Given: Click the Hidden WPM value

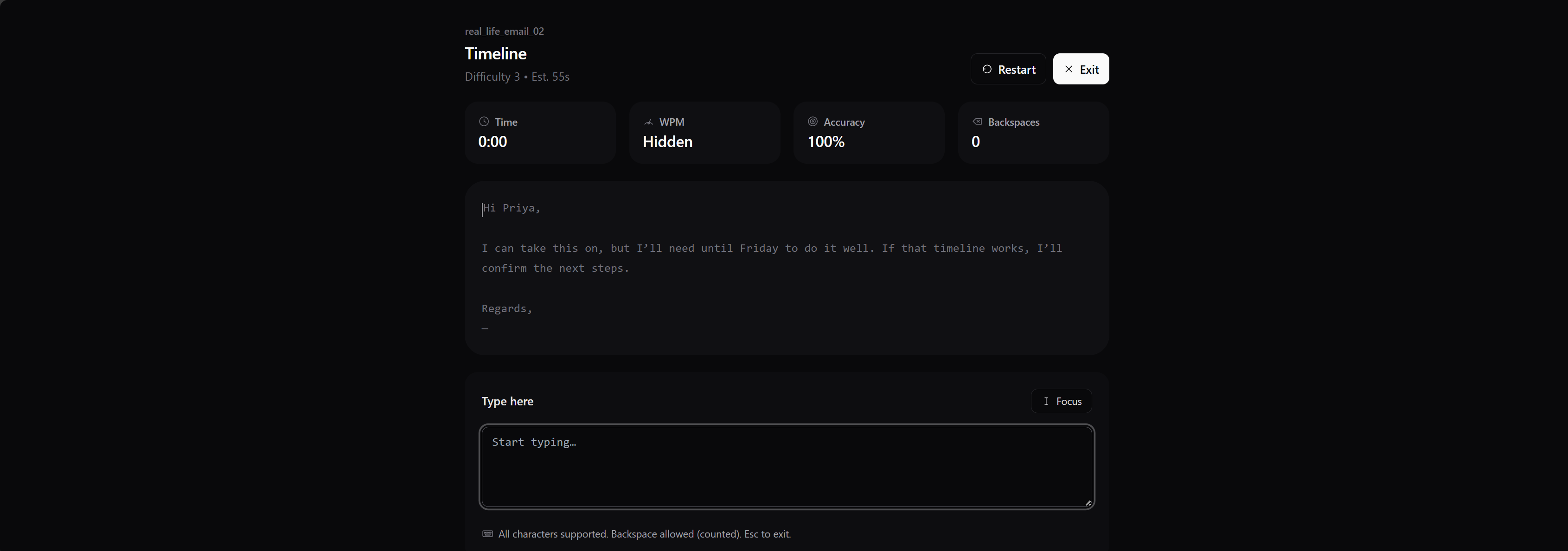Looking at the screenshot, I should (667, 142).
